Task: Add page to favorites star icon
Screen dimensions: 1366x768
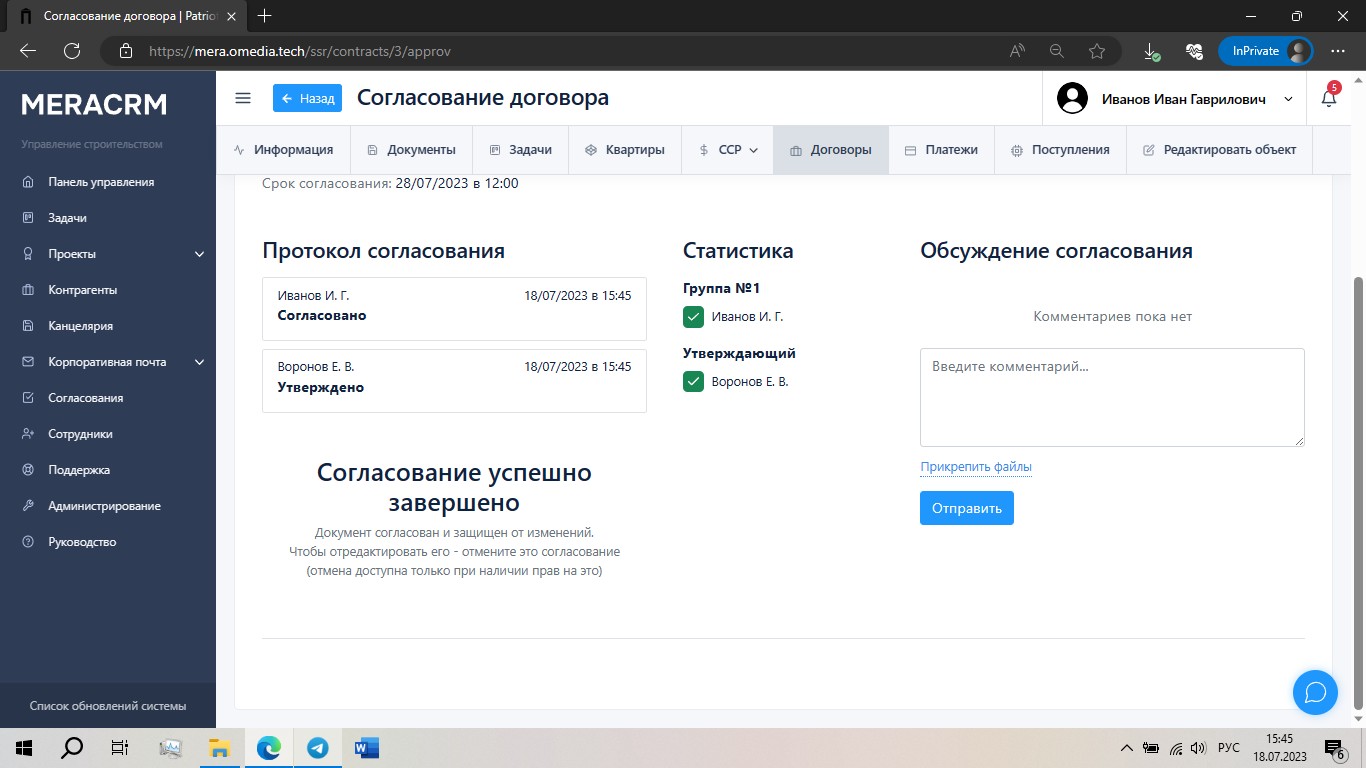Action: tap(1097, 51)
